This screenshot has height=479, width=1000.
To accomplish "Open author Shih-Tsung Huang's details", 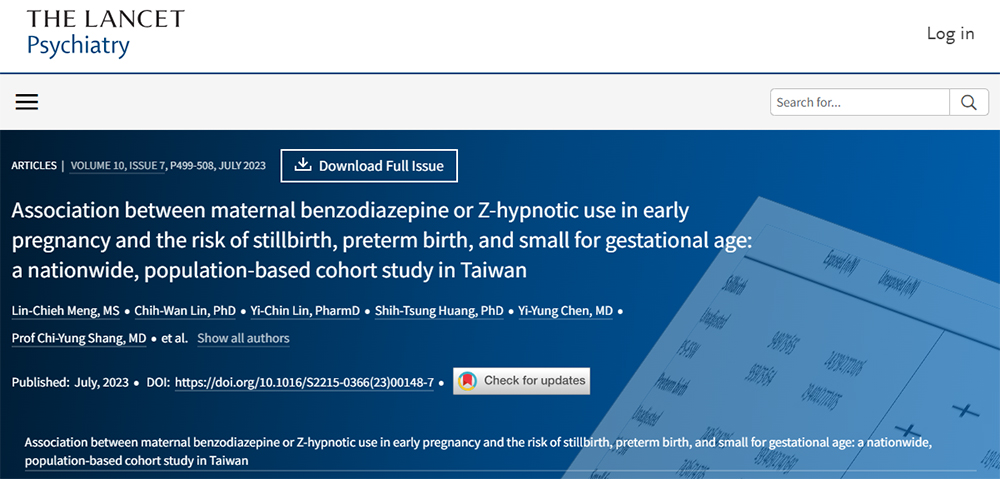I will coord(439,311).
